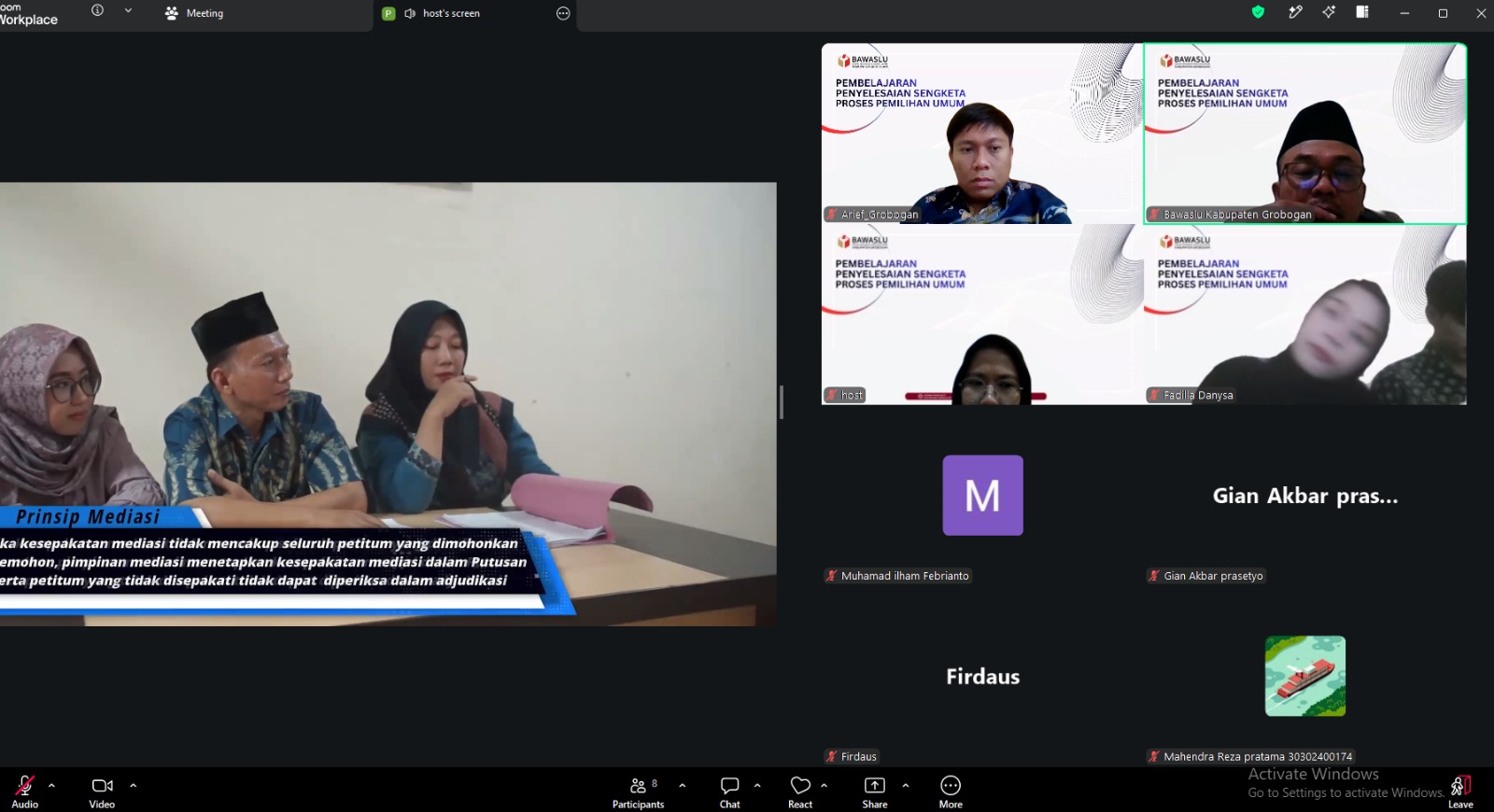Open the React emoji menu
The width and height of the screenshot is (1494, 812).
800,791
